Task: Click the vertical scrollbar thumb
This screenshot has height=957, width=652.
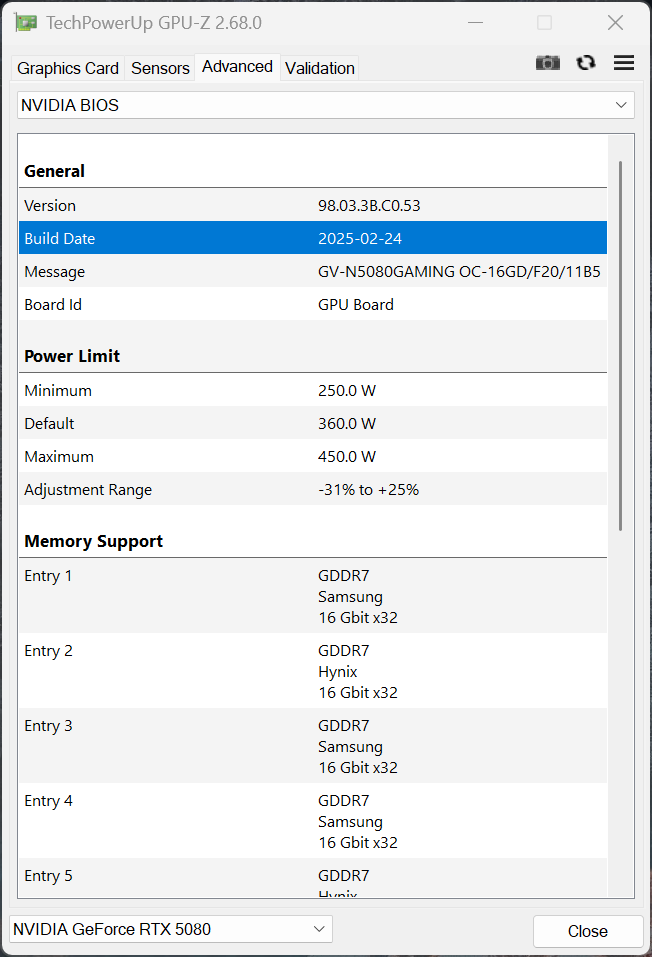Action: tap(621, 345)
